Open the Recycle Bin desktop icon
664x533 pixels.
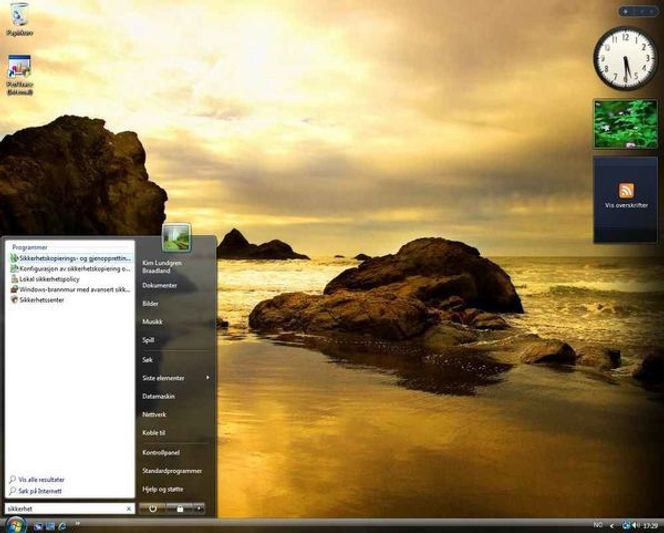(x=19, y=19)
